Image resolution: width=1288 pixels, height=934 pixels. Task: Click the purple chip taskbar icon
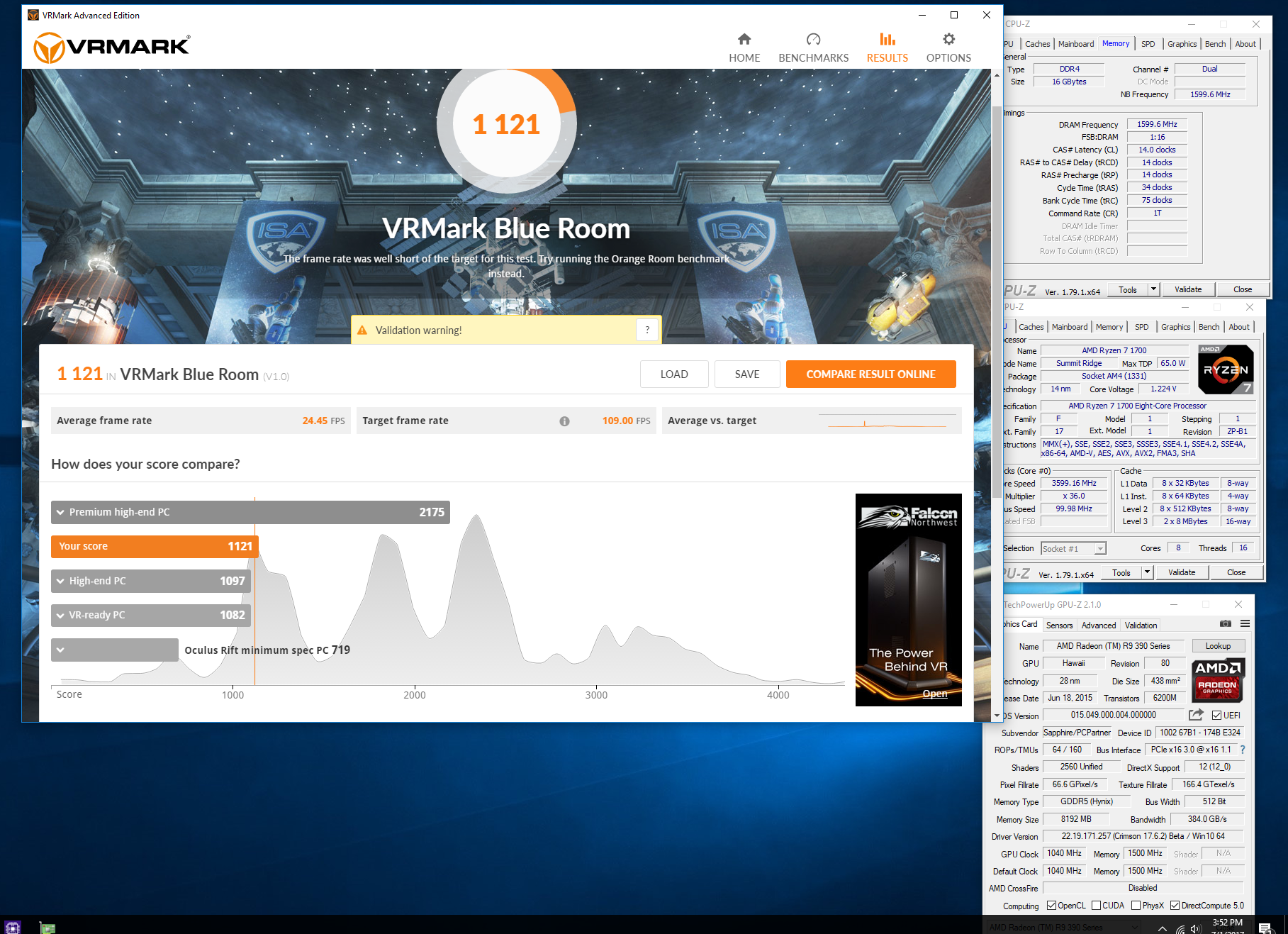12,927
